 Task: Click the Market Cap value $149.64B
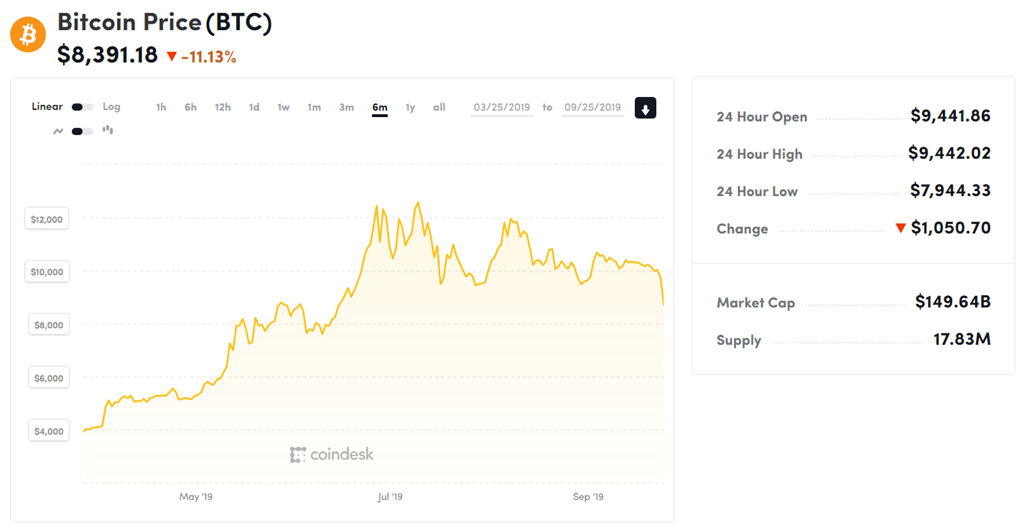pos(953,301)
